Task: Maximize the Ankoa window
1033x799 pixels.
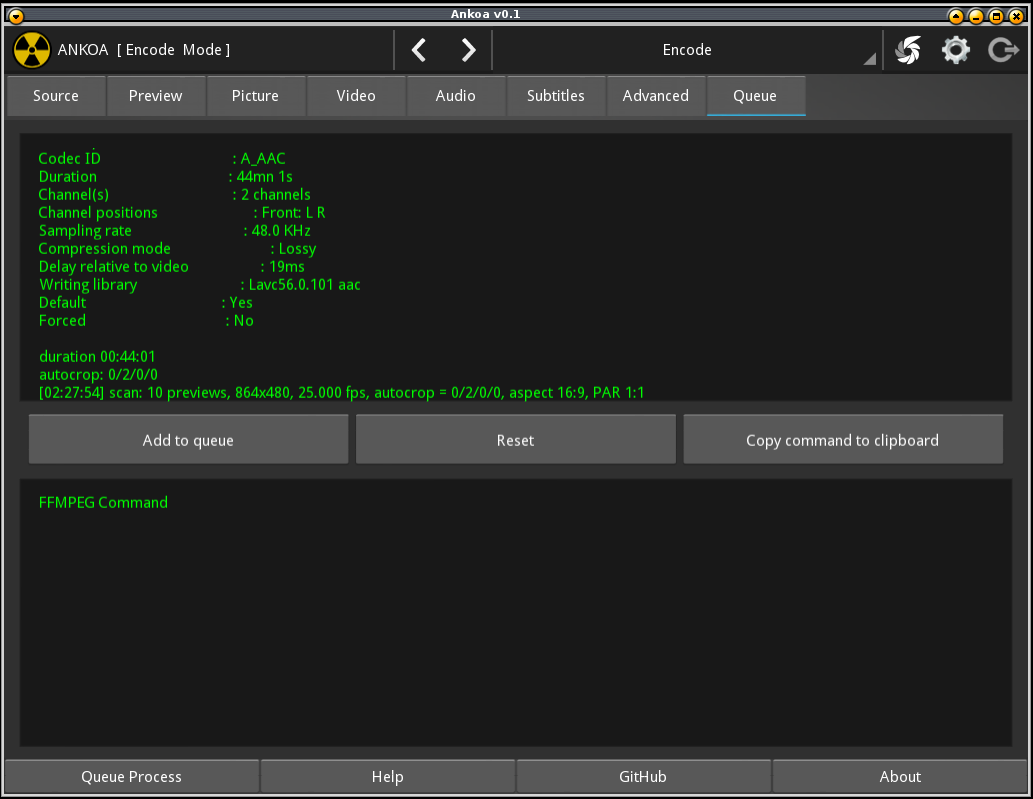Action: click(x=996, y=15)
